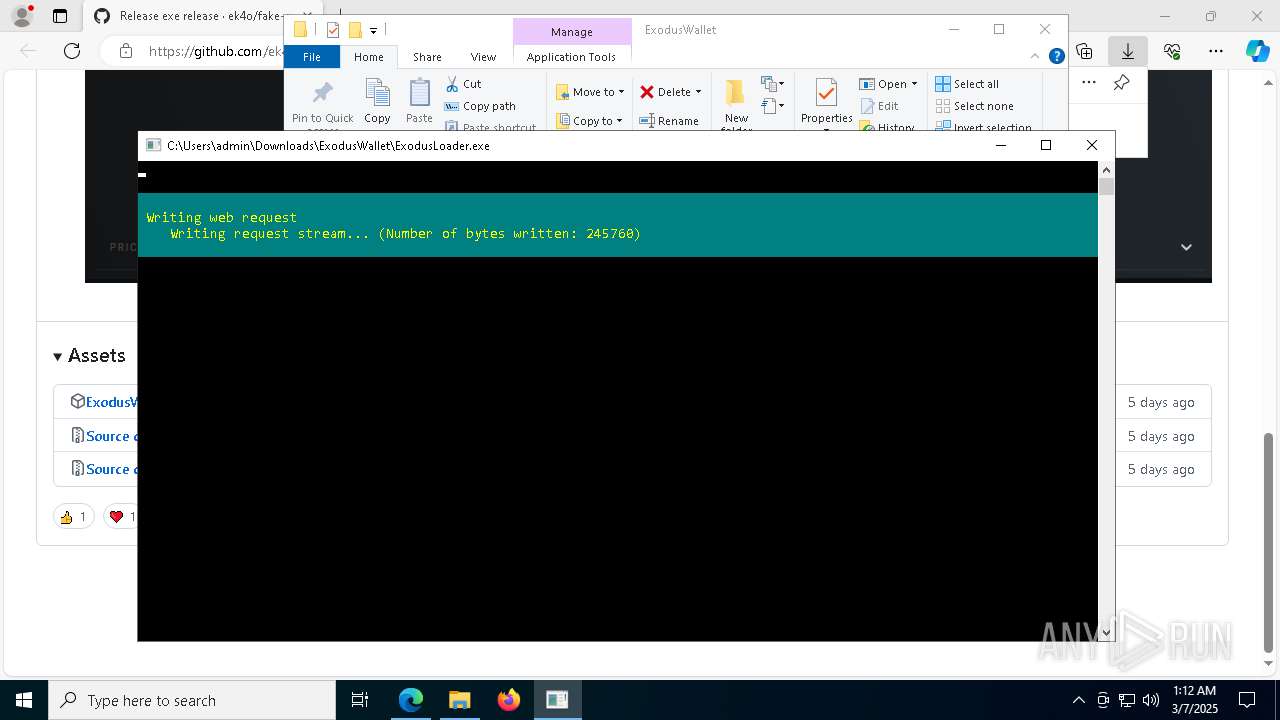Image resolution: width=1280 pixels, height=720 pixels.
Task: Click the Cut scissors icon in Explorer ribbon
Action: click(452, 84)
